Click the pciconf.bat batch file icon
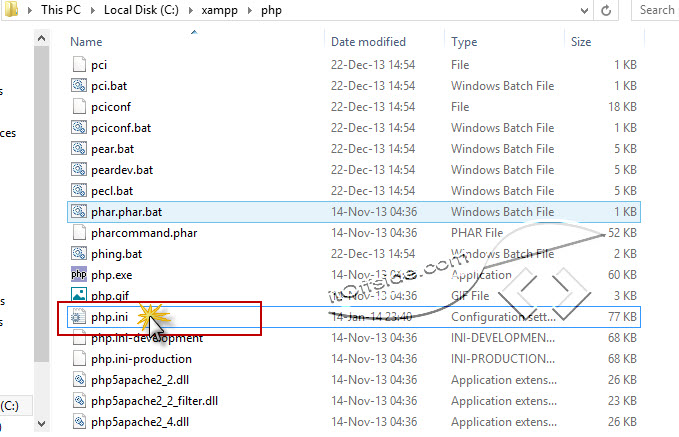Viewport: 679px width, 437px height. click(79, 127)
